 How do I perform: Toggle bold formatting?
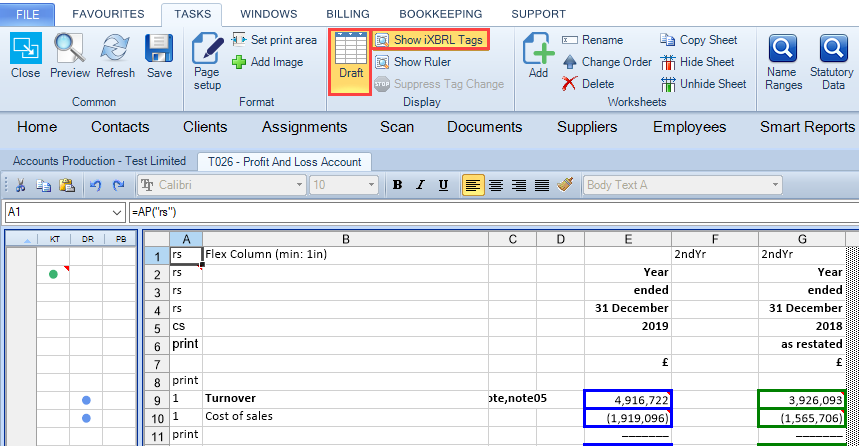tap(397, 185)
